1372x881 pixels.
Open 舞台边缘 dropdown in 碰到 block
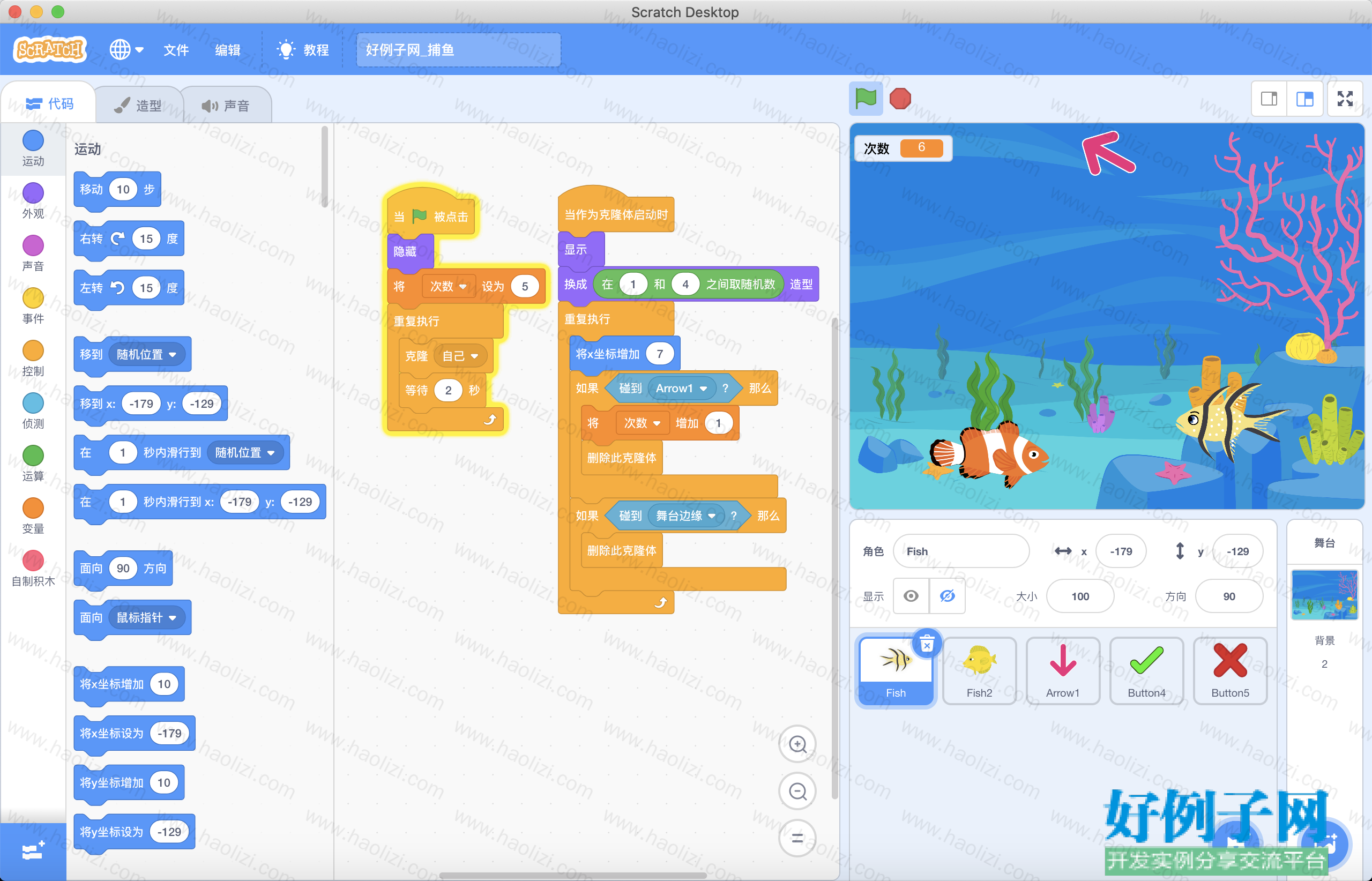point(686,516)
